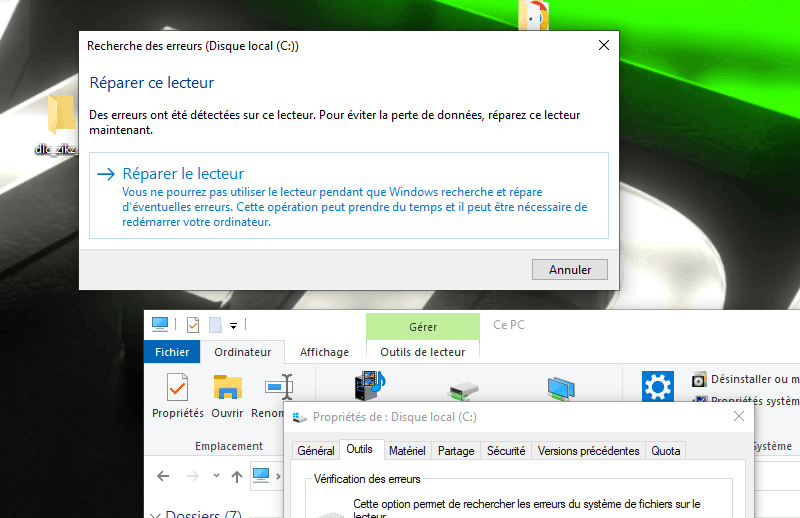Open the Affichage ribbon tab
800x518 pixels.
[324, 352]
